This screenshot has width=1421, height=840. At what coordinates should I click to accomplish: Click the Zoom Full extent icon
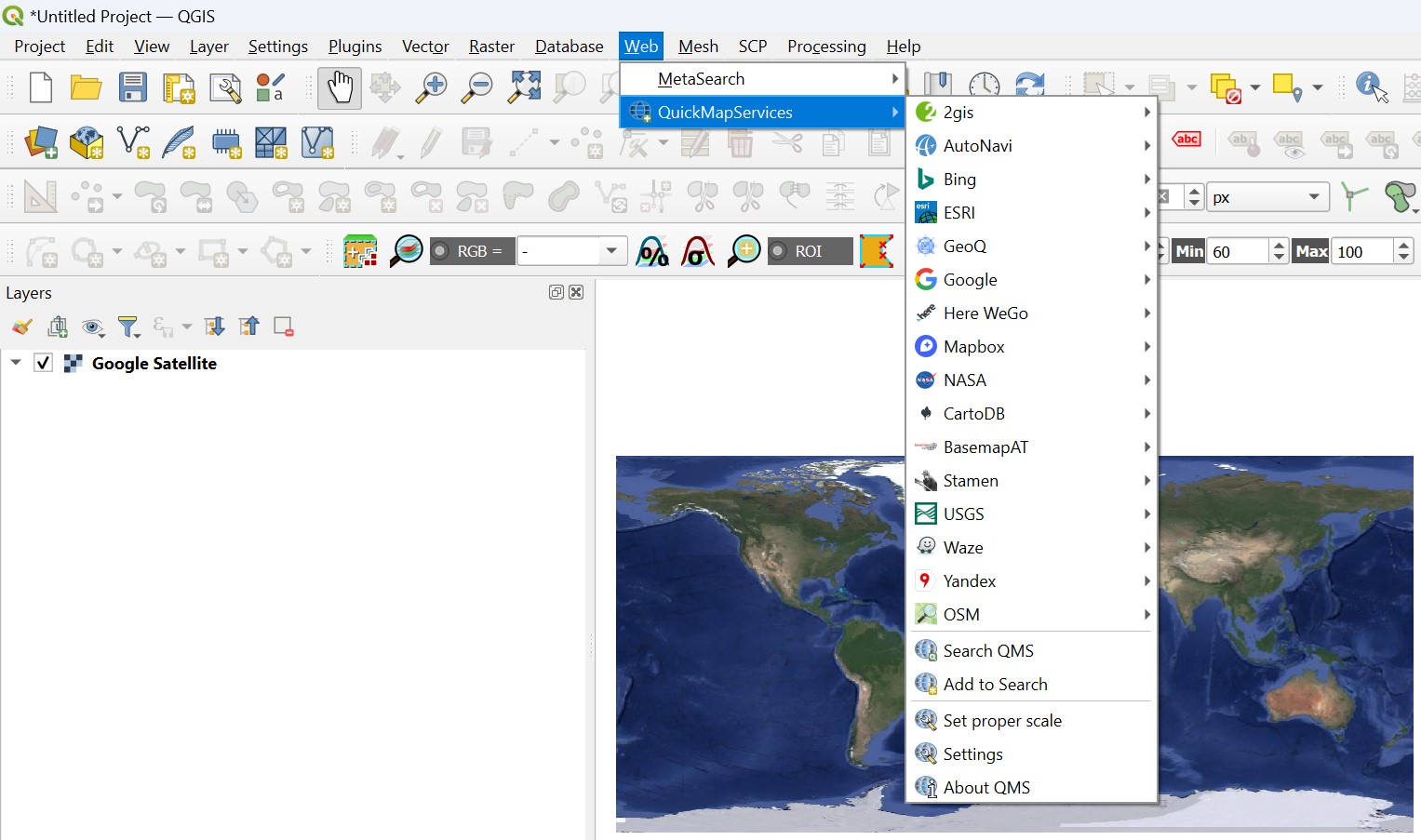[524, 87]
